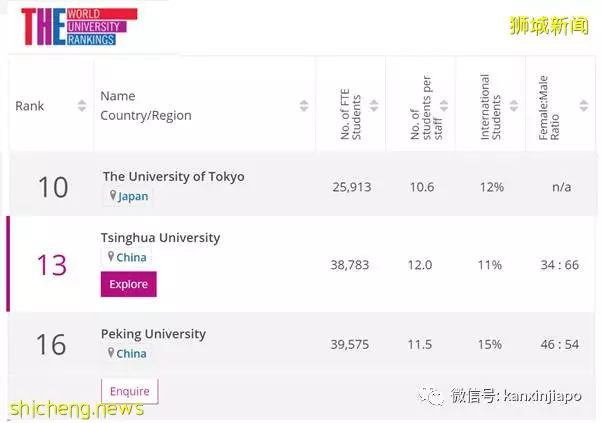Screen dimensions: 601x423
Task: Click Tsinghua's China location pin icon
Action: click(111, 256)
